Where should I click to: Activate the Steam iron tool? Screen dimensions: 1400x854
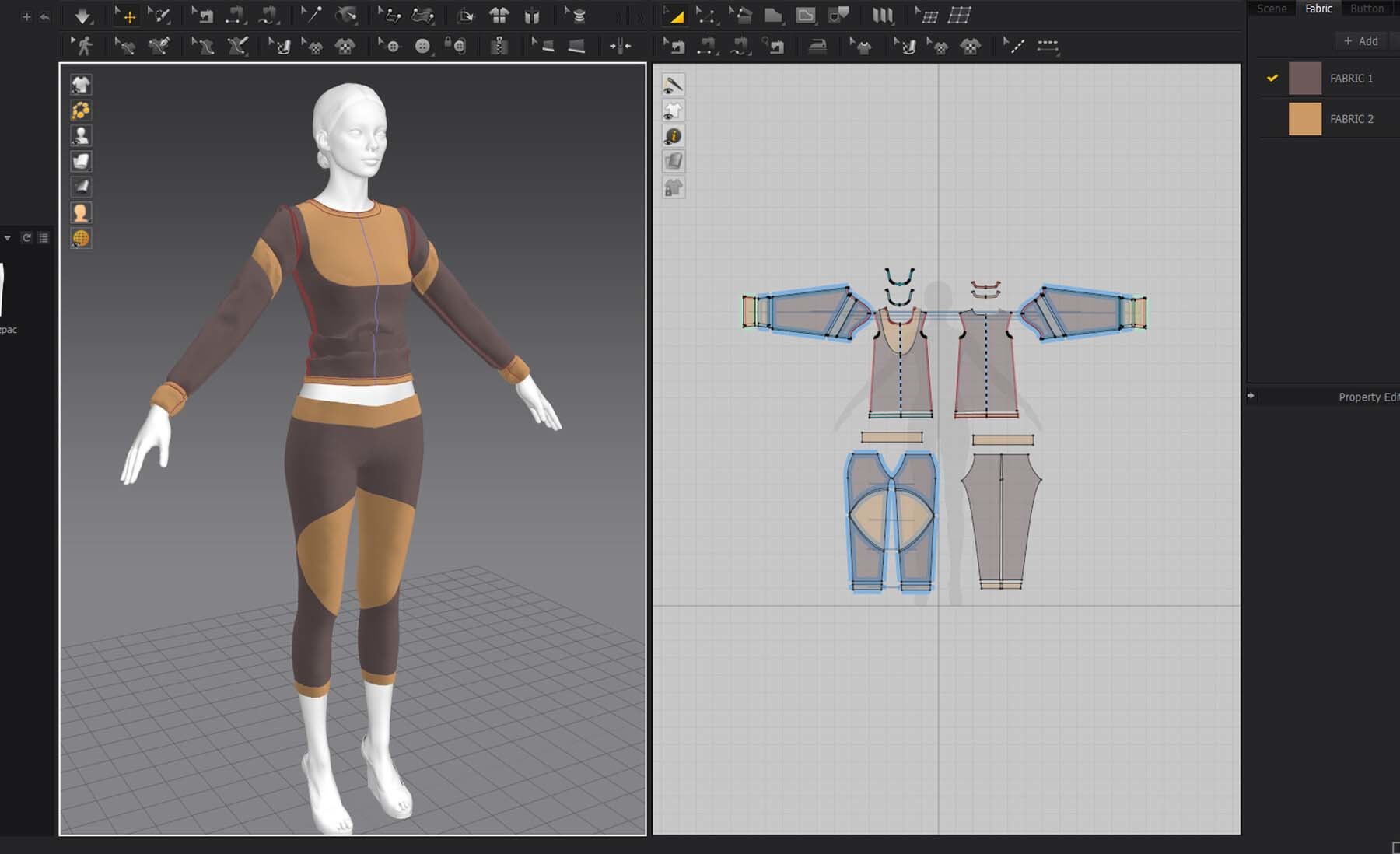(817, 47)
